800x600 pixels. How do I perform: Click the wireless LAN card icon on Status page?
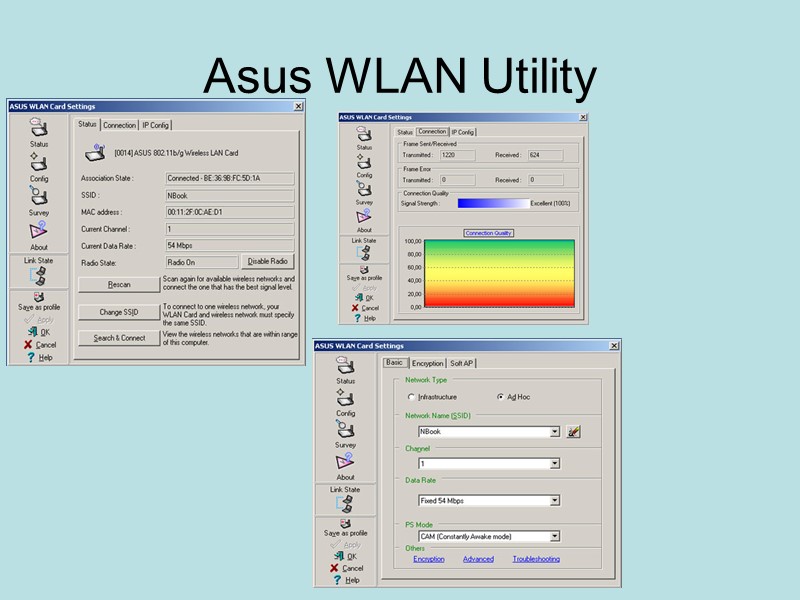(x=97, y=150)
